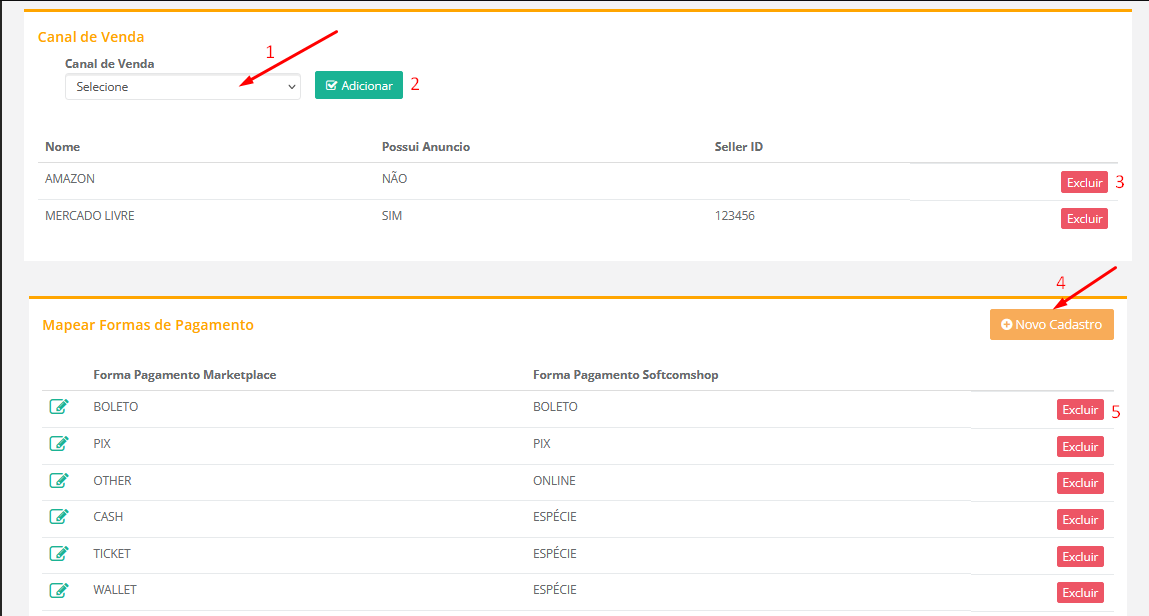Click the Seller ID column header
1149x616 pixels.
(738, 147)
